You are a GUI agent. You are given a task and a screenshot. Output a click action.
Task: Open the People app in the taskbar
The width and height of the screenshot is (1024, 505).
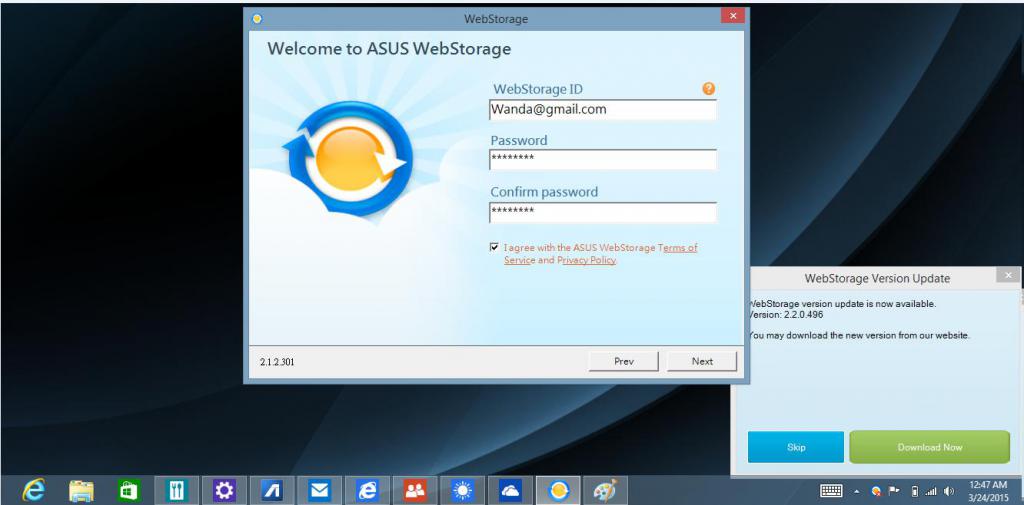[415, 491]
